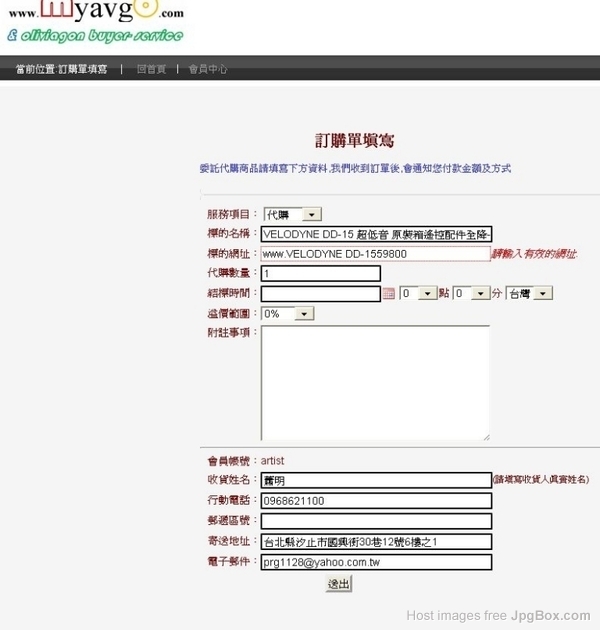Open the 台灣 timezone dropdown
600x630 pixels.
tap(529, 294)
